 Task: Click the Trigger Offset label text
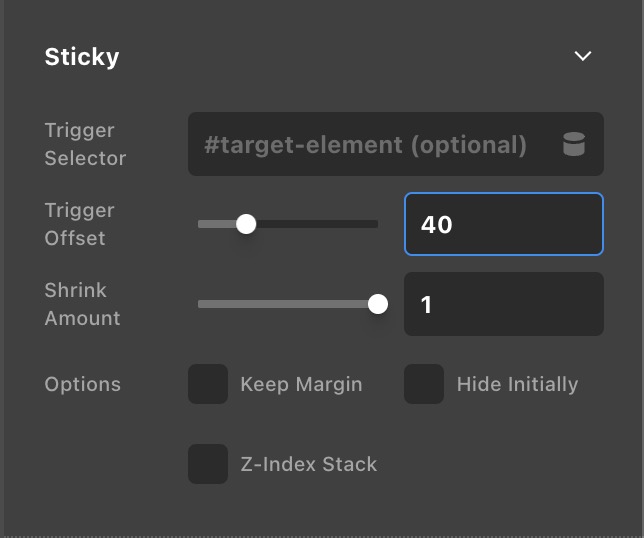click(79, 224)
